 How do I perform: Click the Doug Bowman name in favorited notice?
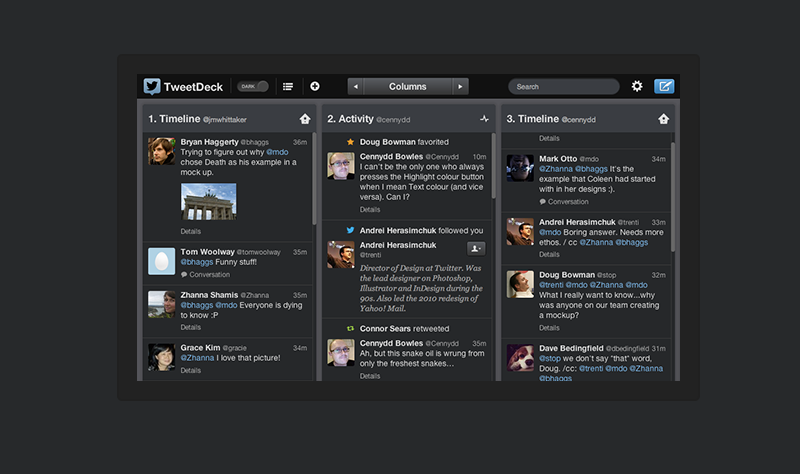click(x=387, y=142)
